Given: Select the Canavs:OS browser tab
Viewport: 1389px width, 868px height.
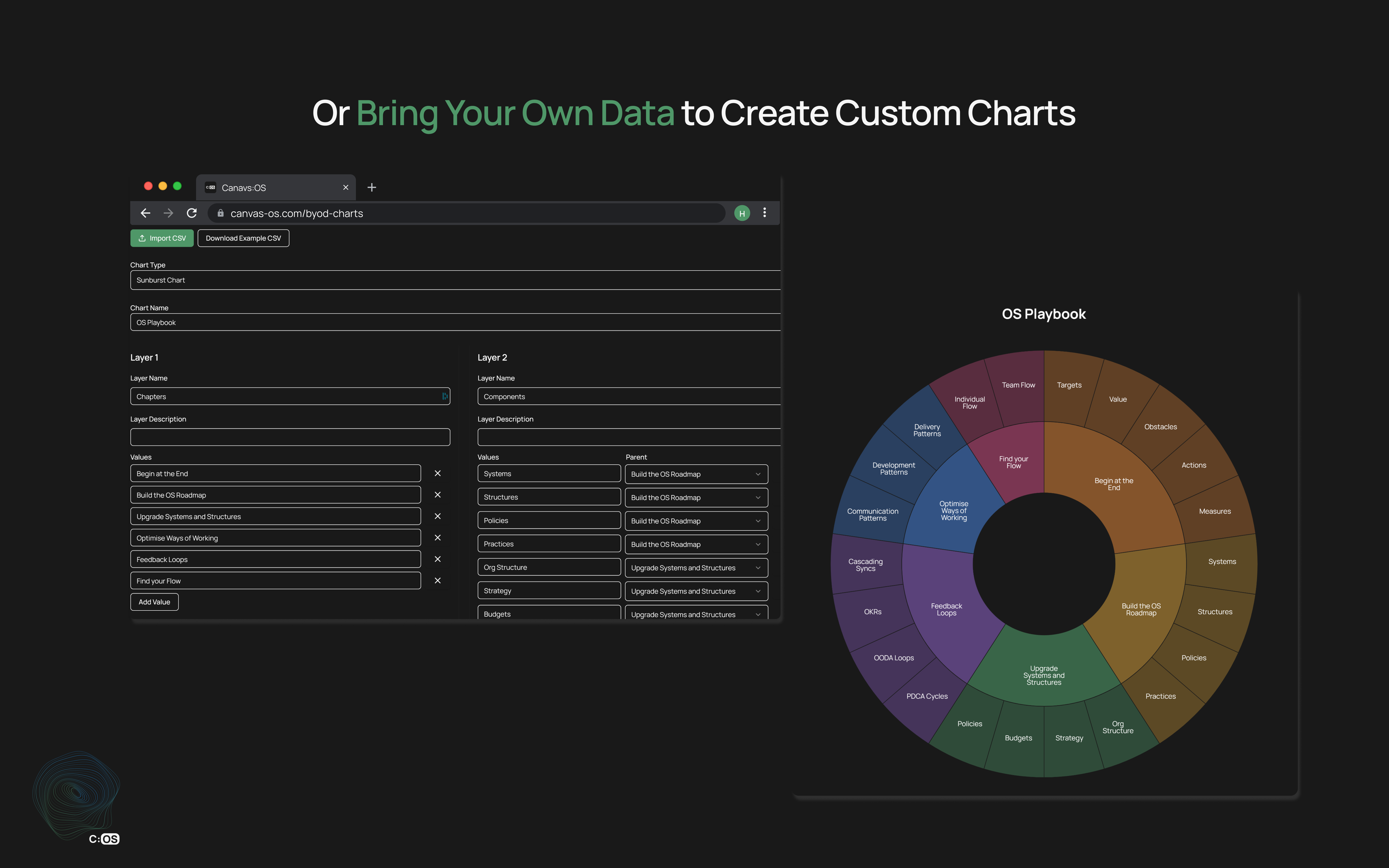Looking at the screenshot, I should 276,188.
